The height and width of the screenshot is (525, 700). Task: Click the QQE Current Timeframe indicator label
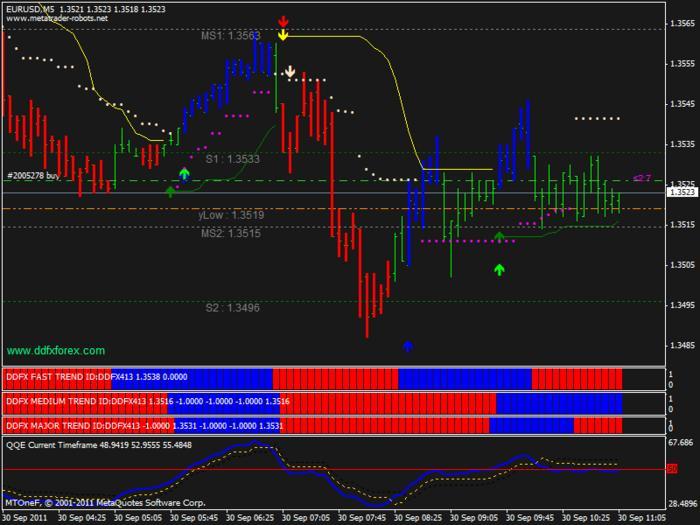(x=99, y=445)
